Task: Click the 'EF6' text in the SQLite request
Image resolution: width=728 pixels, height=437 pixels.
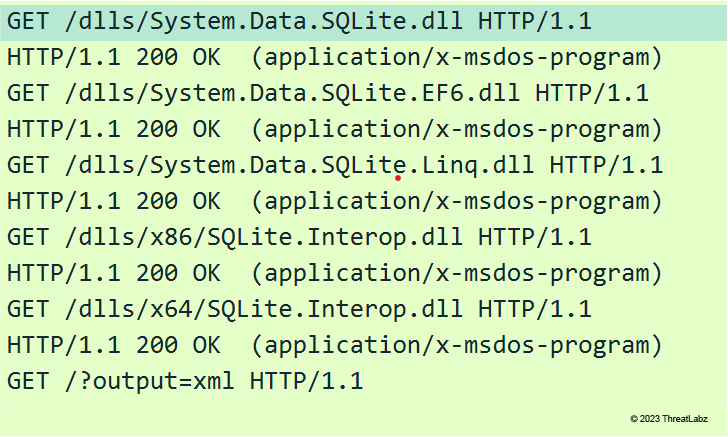Action: 440,93
